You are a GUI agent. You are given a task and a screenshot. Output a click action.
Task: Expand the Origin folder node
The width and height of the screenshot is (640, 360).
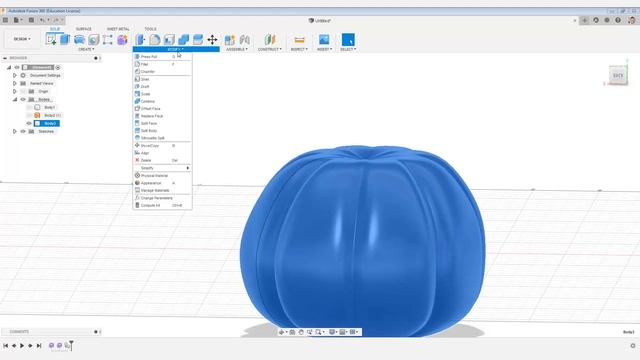(x=15, y=91)
